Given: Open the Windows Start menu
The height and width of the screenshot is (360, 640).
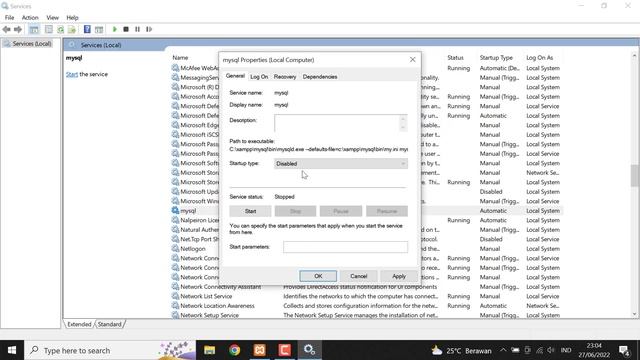Looking at the screenshot, I should 12,350.
